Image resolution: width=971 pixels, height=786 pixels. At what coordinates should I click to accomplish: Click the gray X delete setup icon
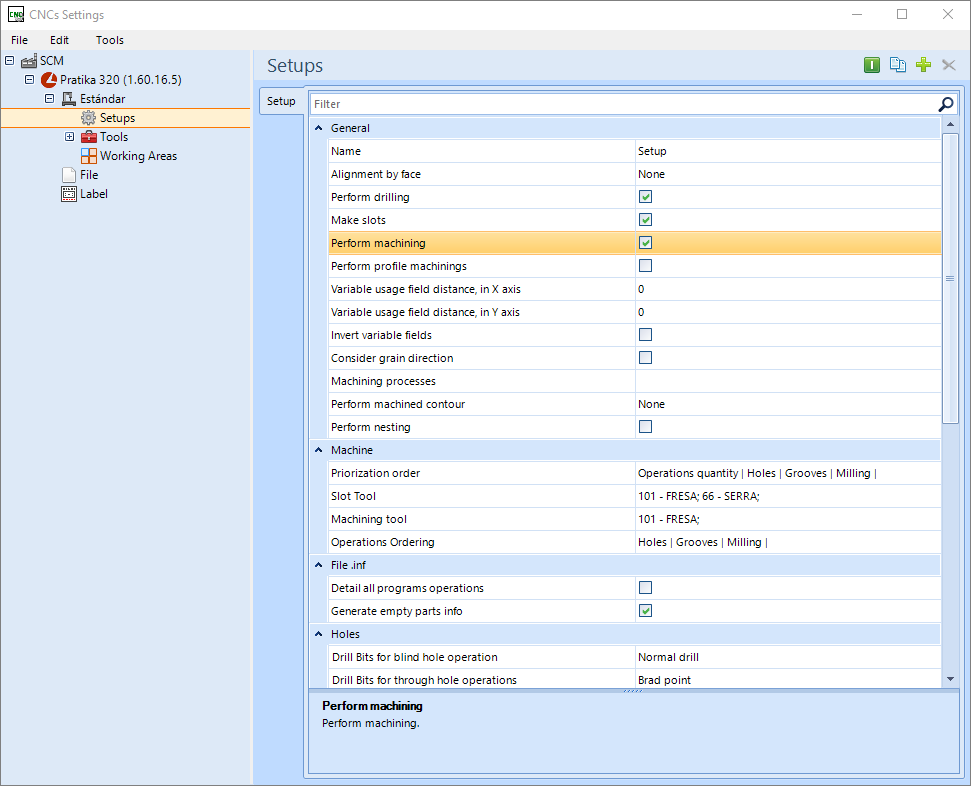[x=949, y=65]
